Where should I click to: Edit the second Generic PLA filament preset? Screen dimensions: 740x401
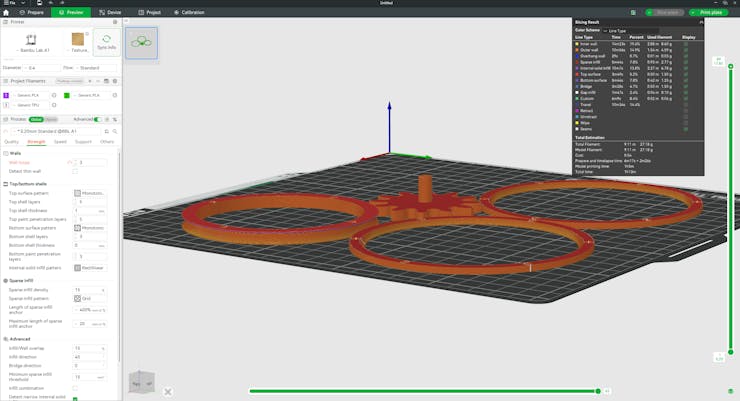point(115,95)
